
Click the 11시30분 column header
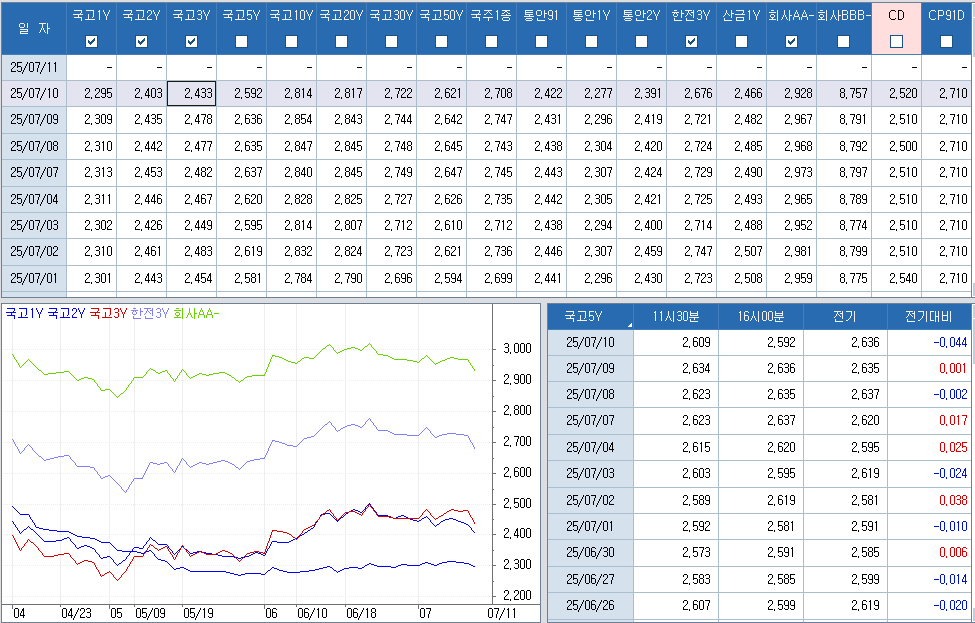click(676, 317)
